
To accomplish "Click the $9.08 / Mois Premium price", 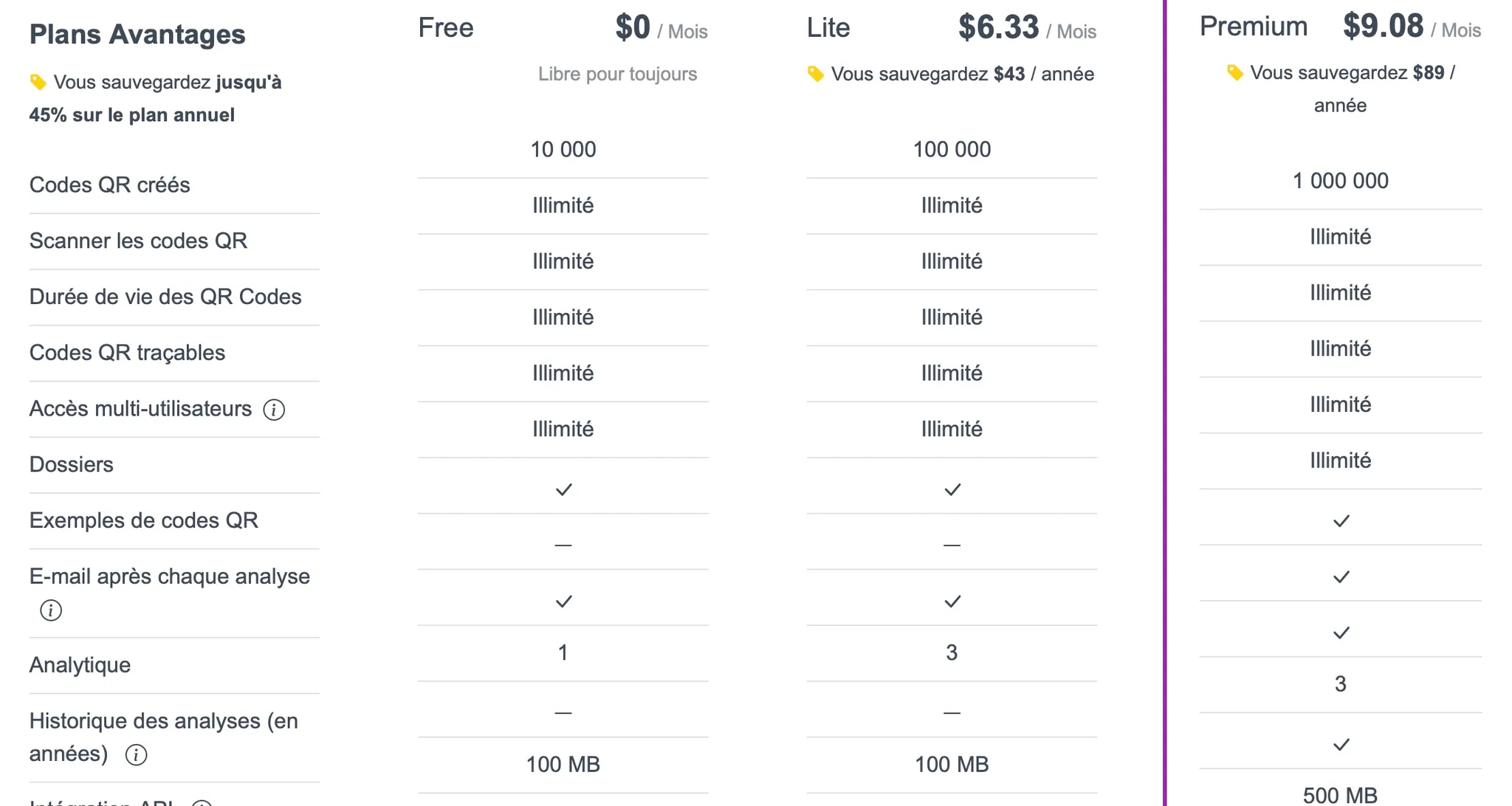I will coord(1412,27).
